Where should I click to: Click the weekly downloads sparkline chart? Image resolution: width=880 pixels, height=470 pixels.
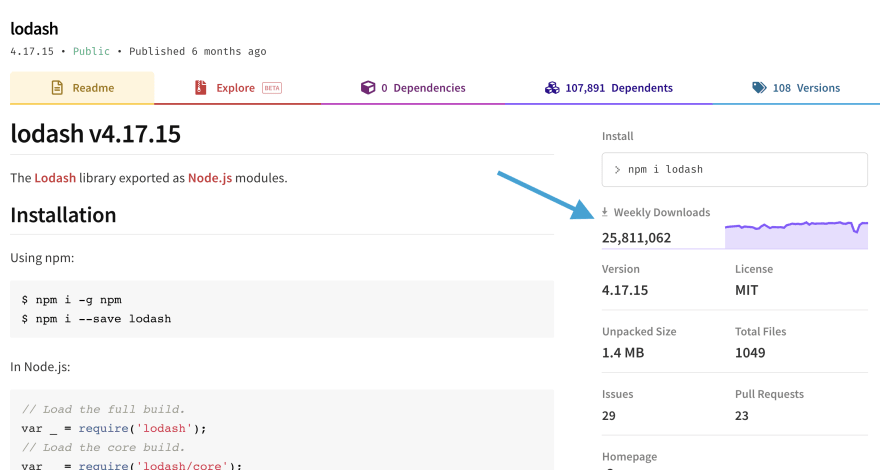796,235
